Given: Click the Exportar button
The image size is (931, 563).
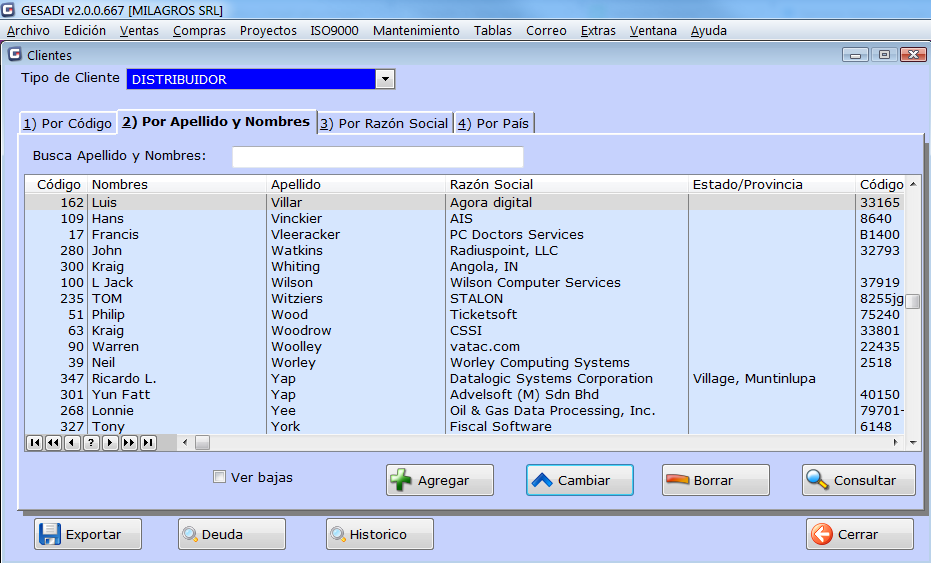Looking at the screenshot, I should pyautogui.click(x=88, y=535).
